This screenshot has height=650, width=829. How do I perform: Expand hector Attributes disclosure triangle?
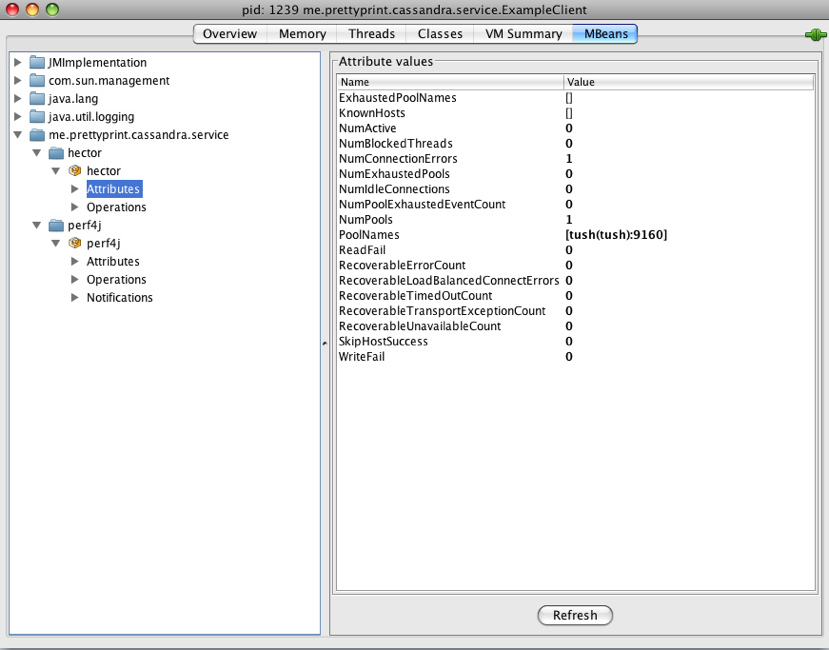(75, 189)
